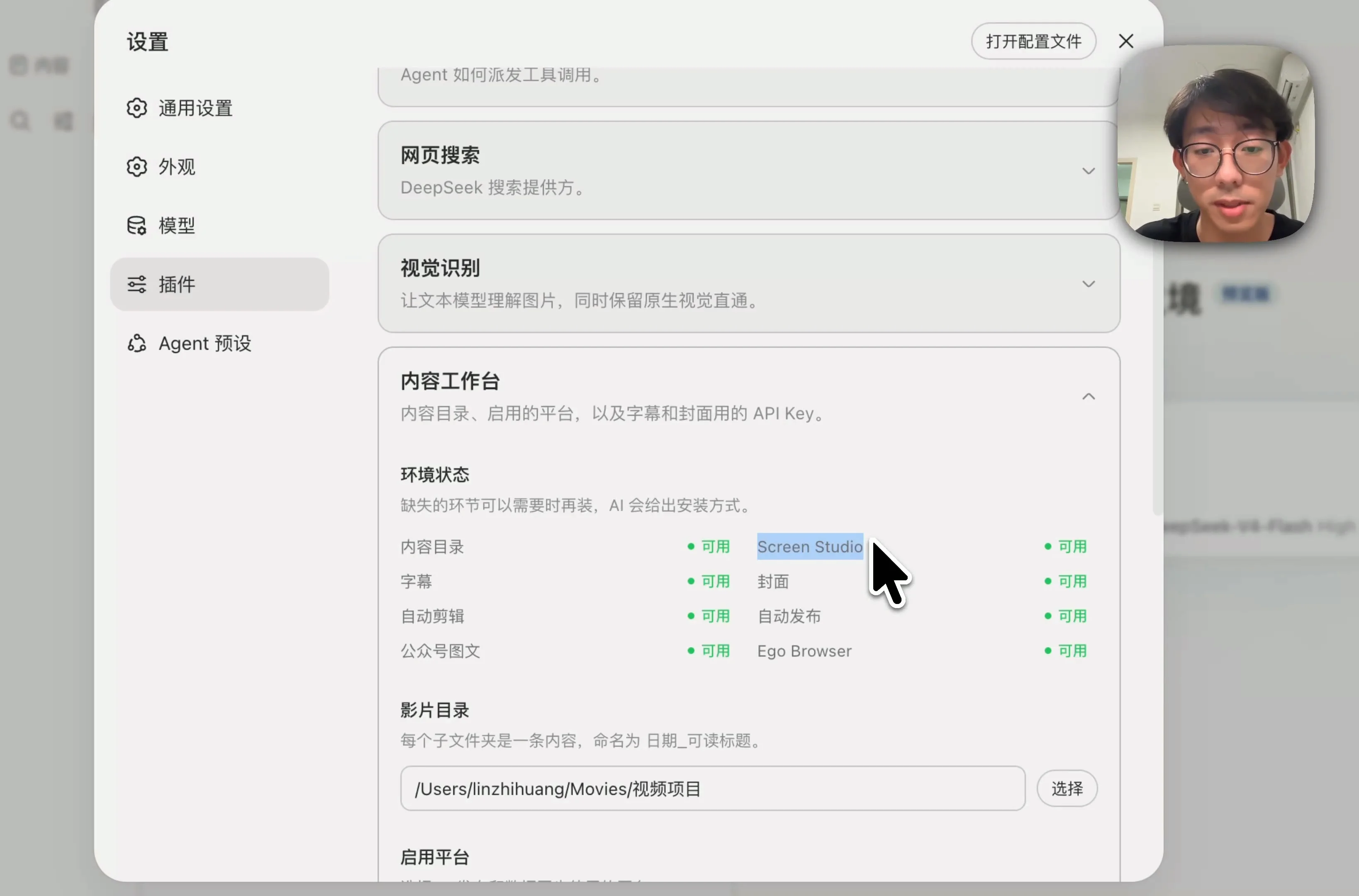Click the 自动剪辑 status label

[432, 616]
